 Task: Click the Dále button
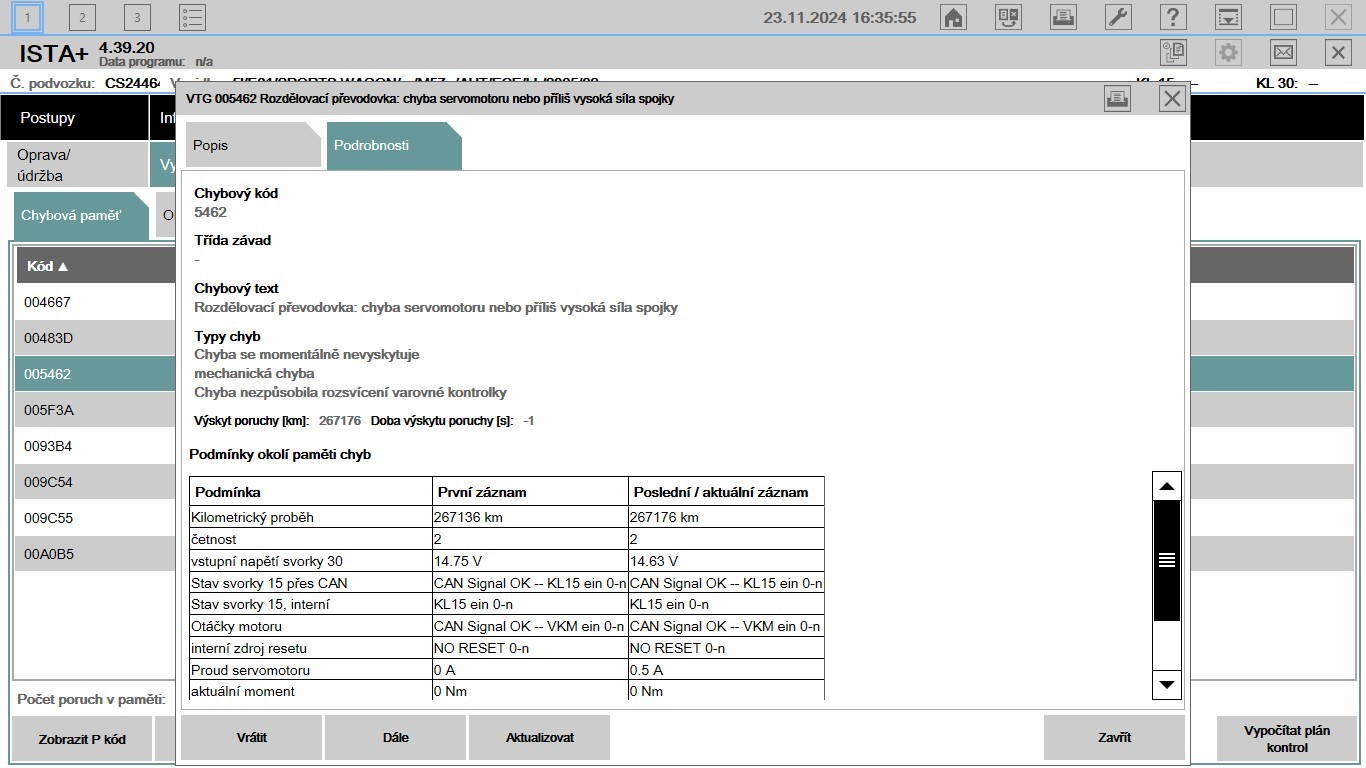click(x=395, y=738)
